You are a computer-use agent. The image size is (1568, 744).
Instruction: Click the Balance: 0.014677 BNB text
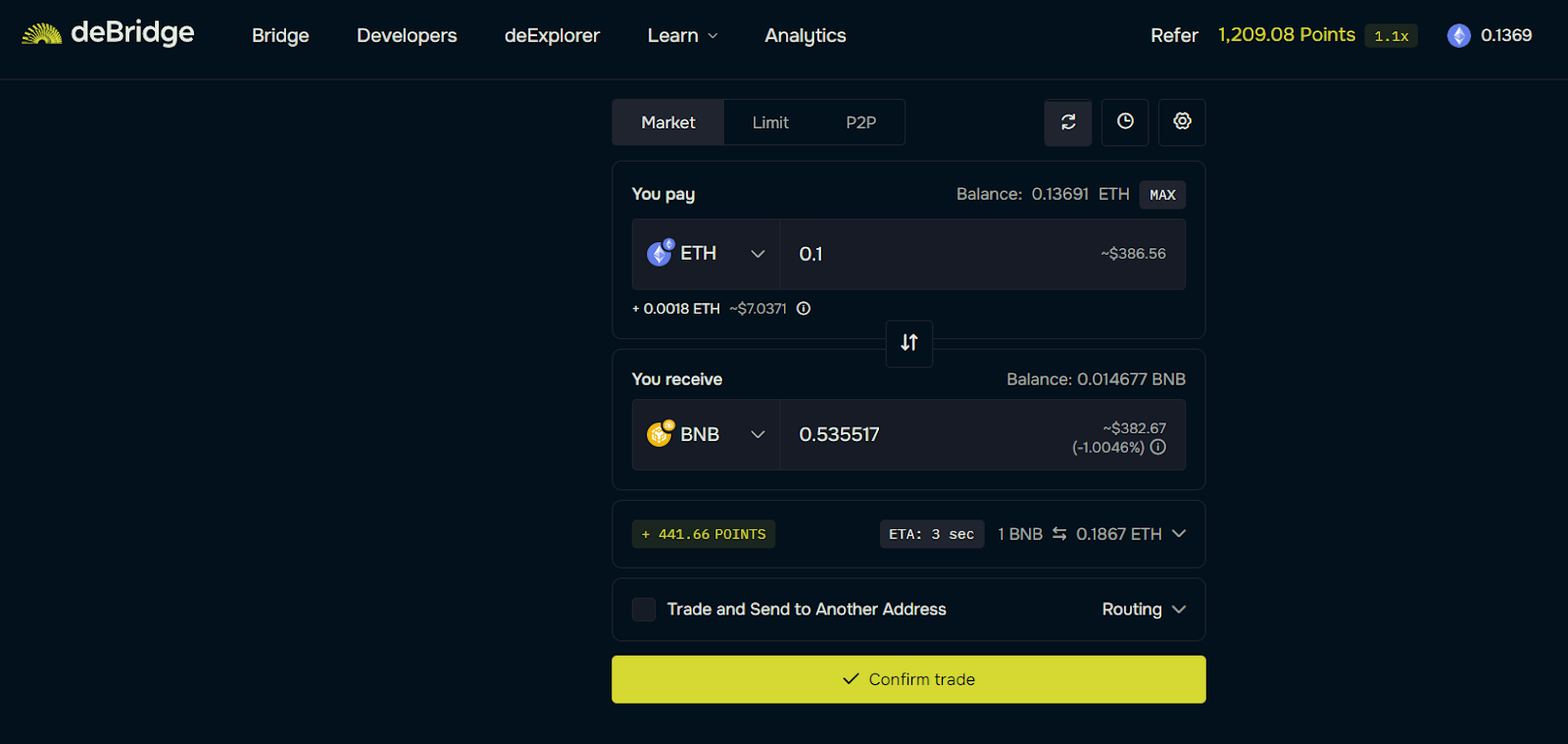point(1096,379)
